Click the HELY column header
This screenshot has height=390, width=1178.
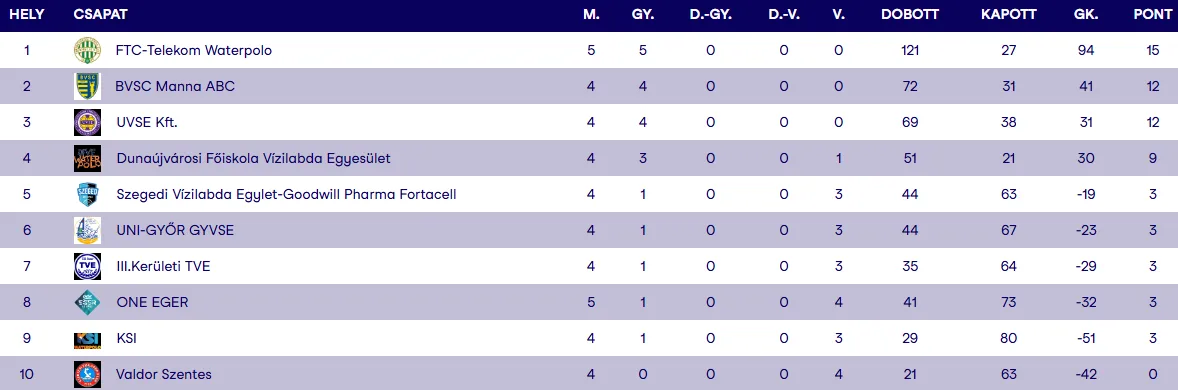click(x=26, y=15)
